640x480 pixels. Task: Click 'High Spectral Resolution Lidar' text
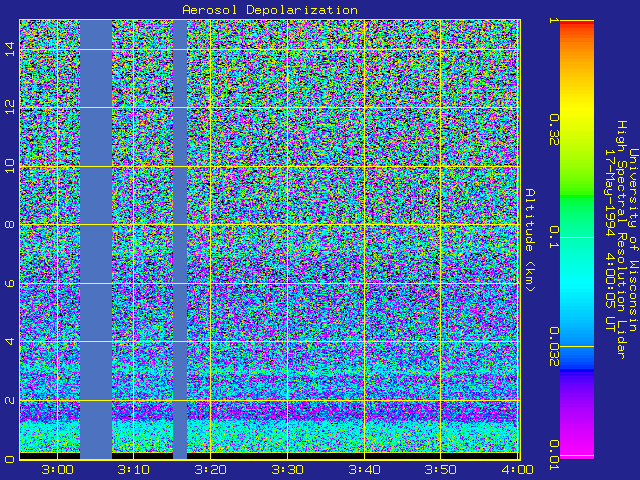click(621, 240)
